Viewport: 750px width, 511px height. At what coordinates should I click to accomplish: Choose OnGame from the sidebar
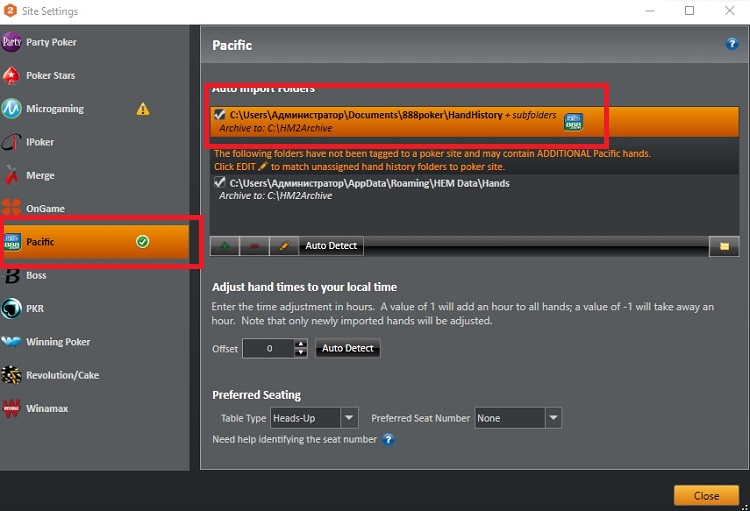pos(95,209)
